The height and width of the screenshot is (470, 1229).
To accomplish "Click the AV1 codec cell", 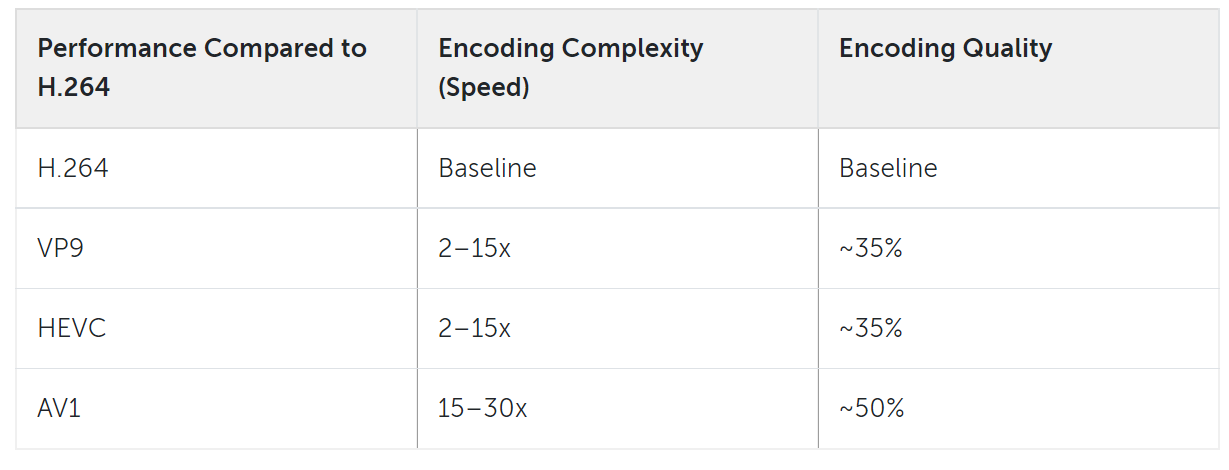I will coord(59,408).
